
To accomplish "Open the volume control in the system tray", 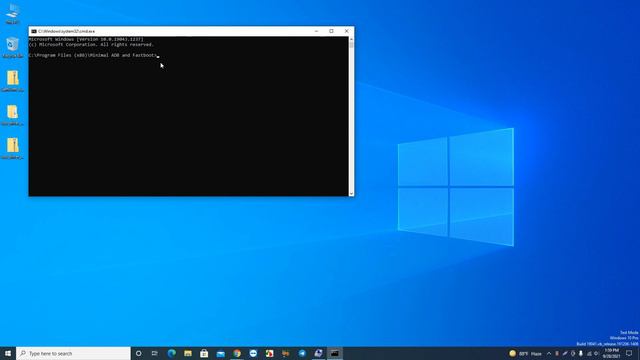I will point(596,353).
